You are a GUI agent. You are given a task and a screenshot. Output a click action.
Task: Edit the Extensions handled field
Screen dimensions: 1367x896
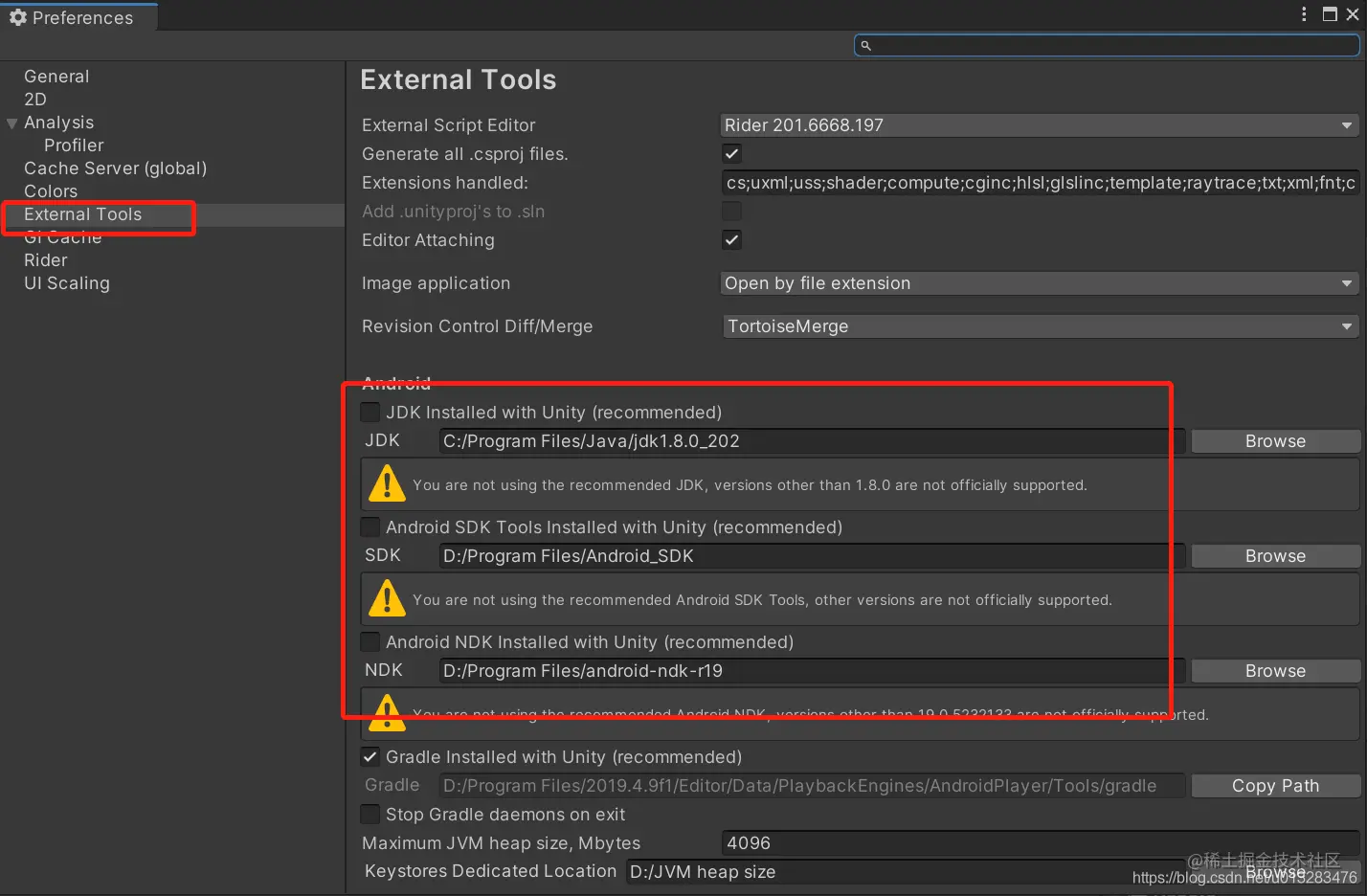[1040, 183]
